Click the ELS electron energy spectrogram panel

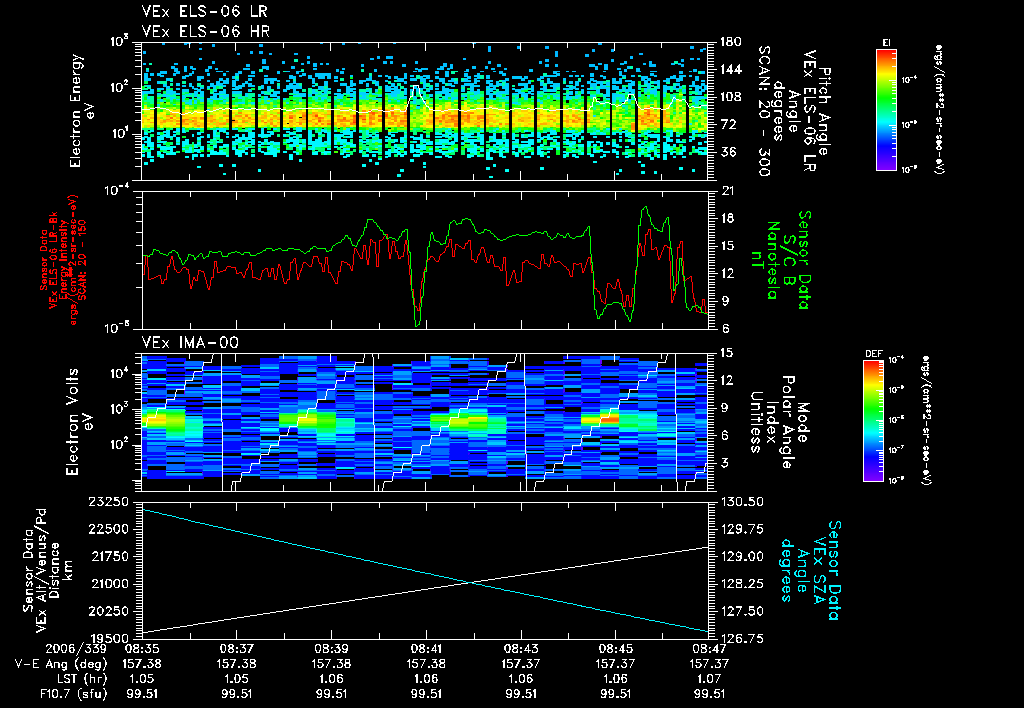425,111
